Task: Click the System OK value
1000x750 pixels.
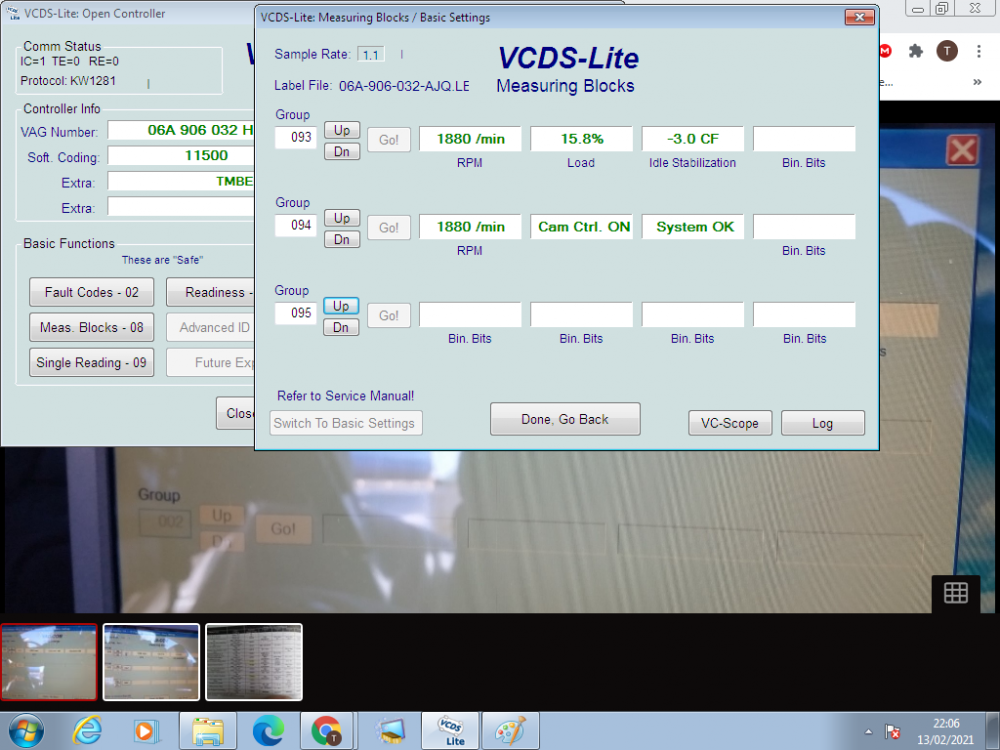Action: click(693, 227)
